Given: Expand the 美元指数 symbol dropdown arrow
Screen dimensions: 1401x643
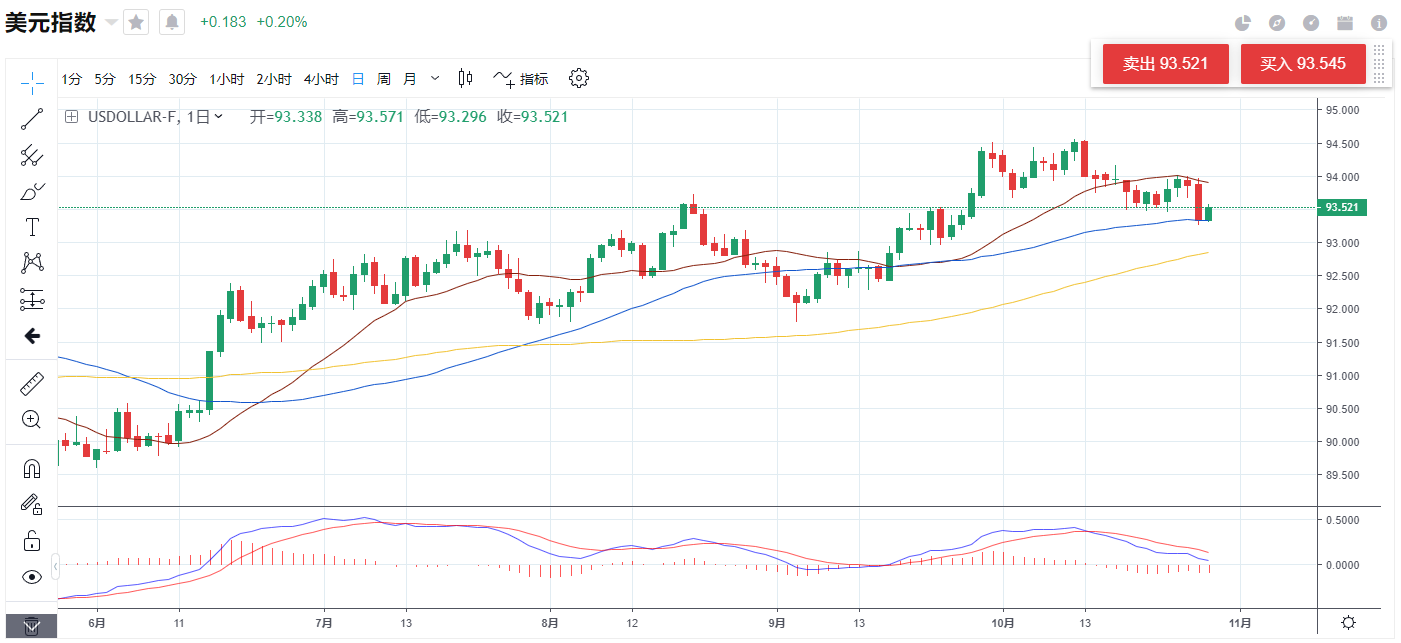Looking at the screenshot, I should tap(110, 22).
